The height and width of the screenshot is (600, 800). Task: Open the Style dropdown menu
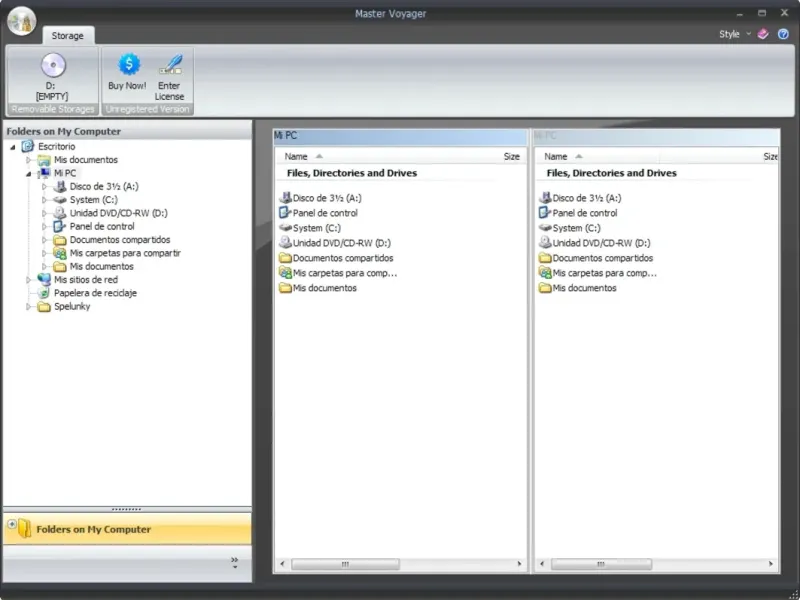[735, 34]
